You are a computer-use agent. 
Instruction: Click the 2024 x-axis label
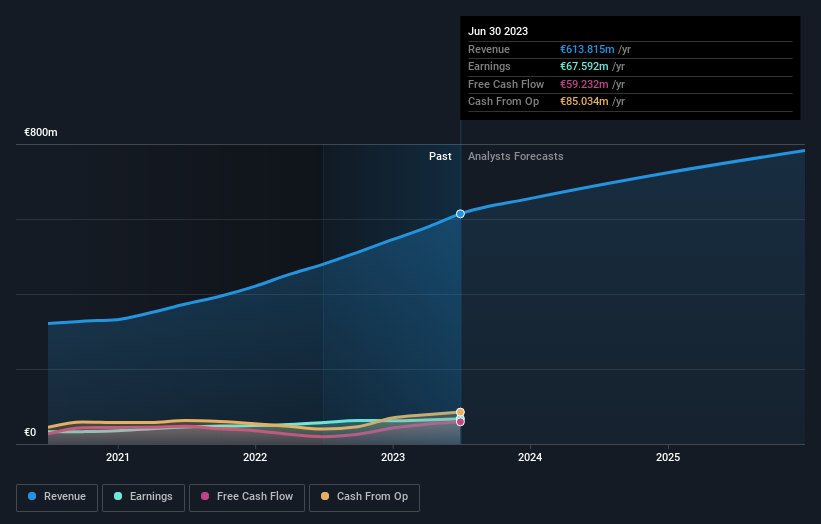pyautogui.click(x=530, y=457)
